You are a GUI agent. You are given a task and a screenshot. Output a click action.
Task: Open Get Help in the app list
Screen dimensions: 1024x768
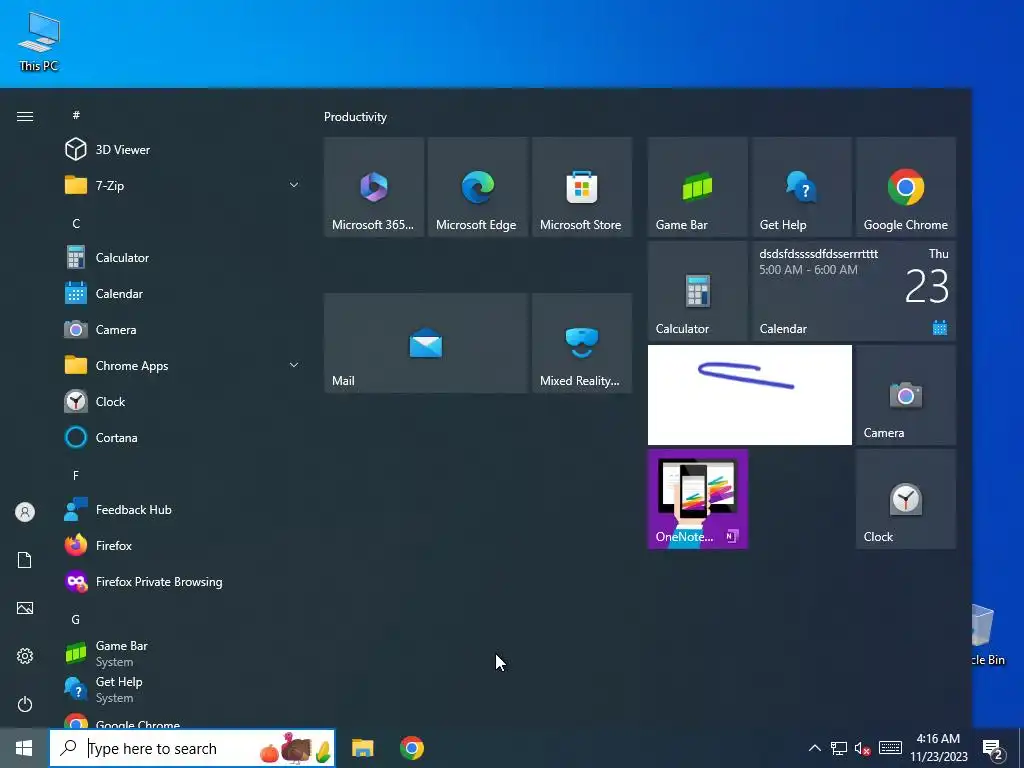[x=183, y=689]
